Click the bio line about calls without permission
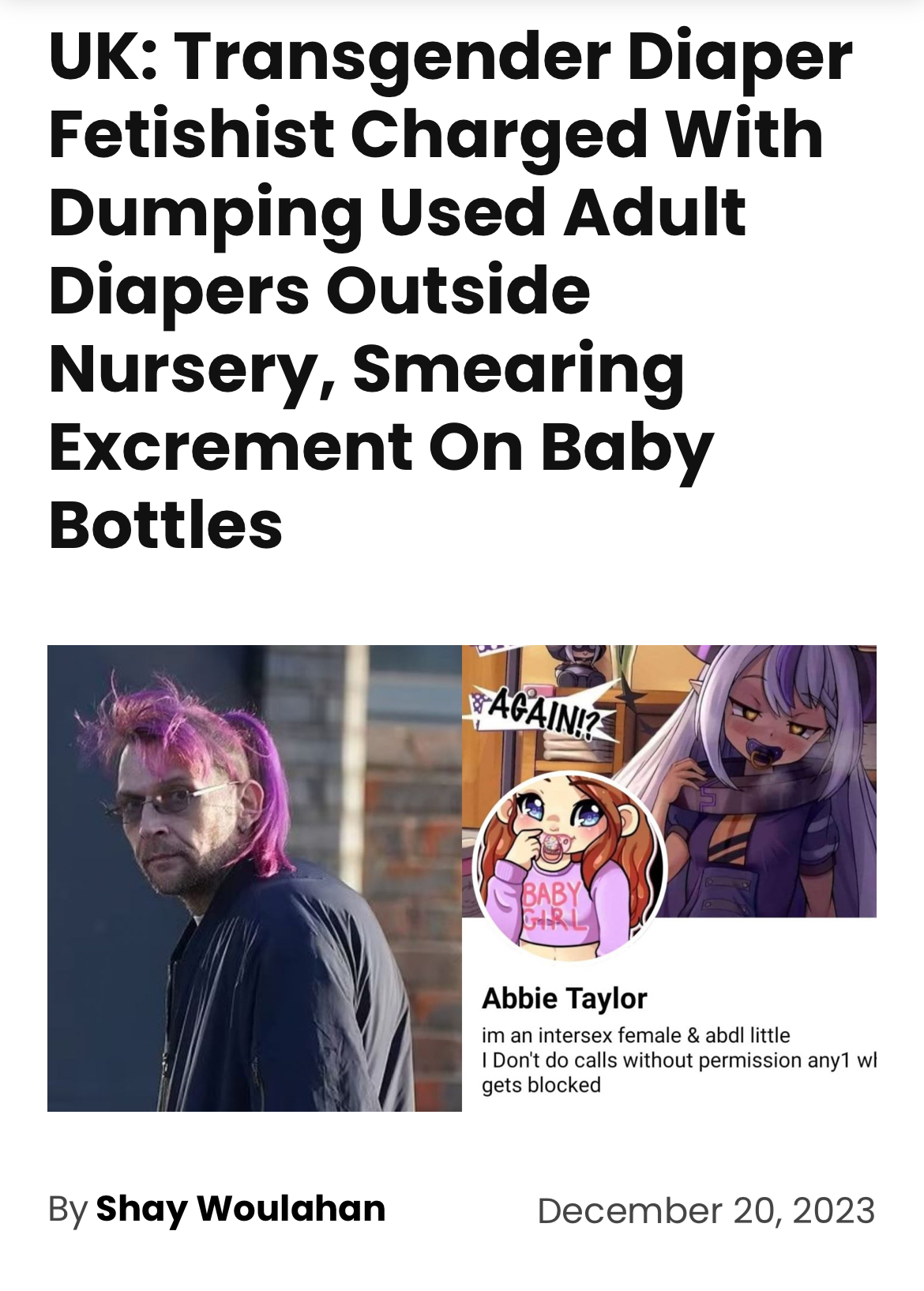 [x=679, y=1060]
